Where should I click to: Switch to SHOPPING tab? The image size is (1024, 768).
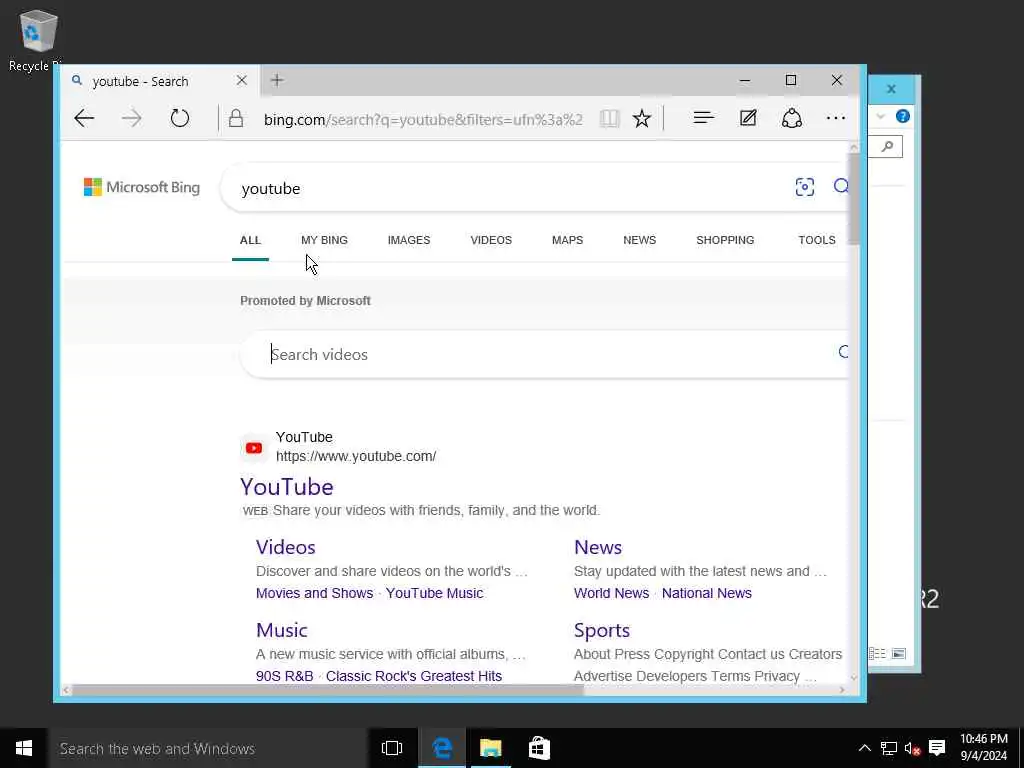pyautogui.click(x=725, y=240)
